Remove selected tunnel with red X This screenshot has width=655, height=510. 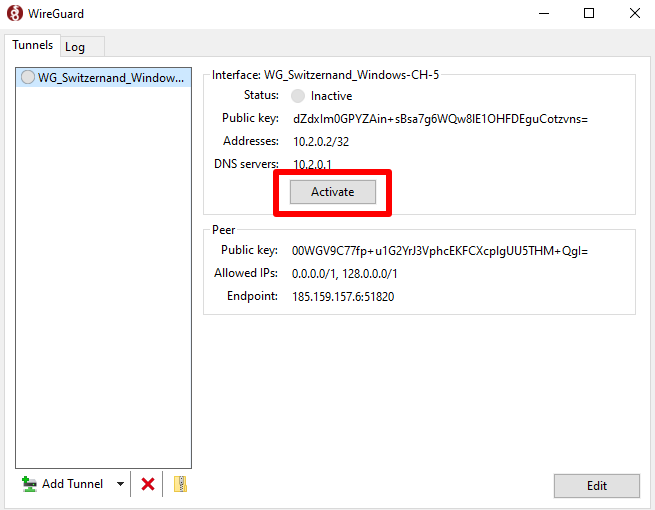(x=148, y=484)
